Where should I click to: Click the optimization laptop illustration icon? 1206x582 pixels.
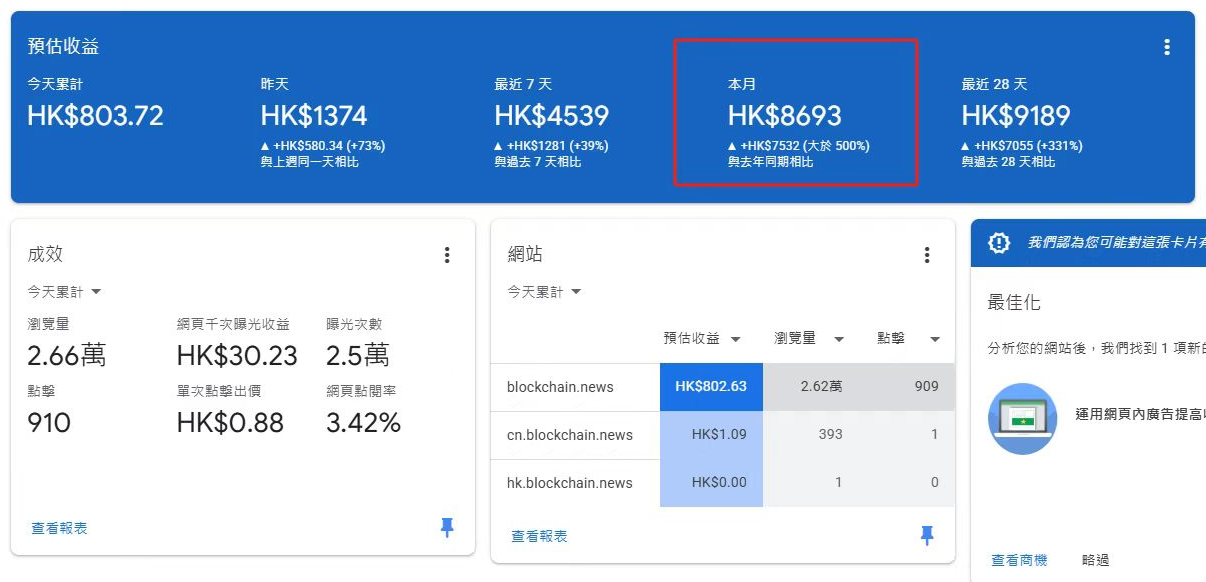click(x=1022, y=419)
